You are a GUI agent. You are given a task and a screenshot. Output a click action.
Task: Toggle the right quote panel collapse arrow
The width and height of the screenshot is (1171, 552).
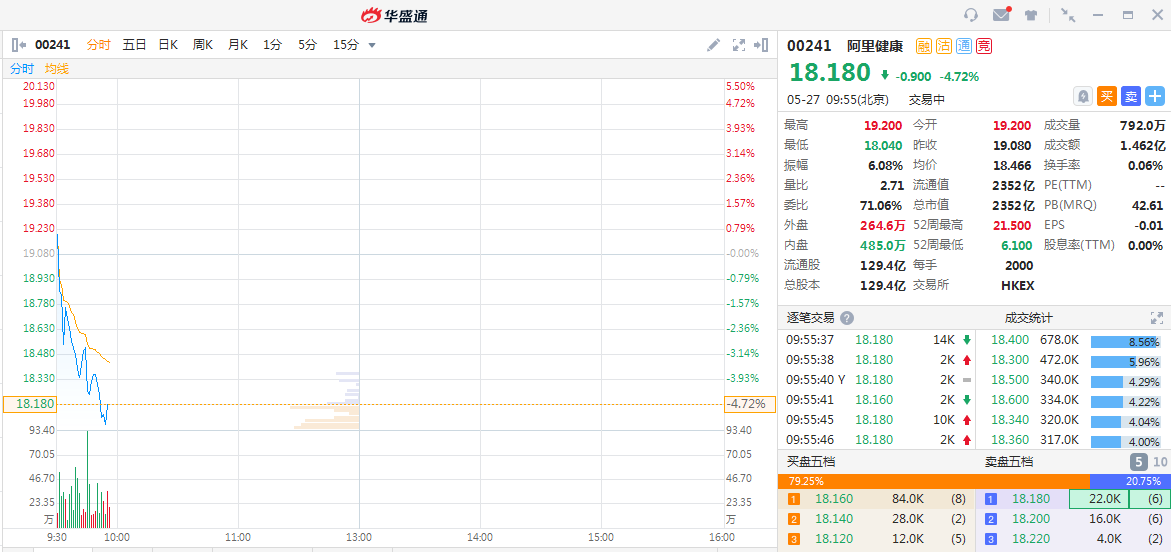pyautogui.click(x=762, y=45)
